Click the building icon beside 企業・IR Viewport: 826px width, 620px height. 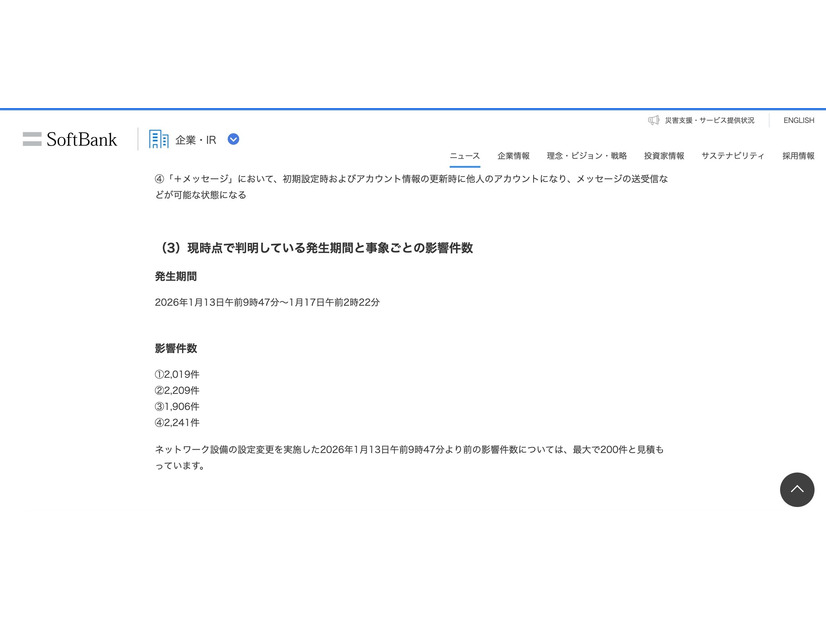[158, 139]
